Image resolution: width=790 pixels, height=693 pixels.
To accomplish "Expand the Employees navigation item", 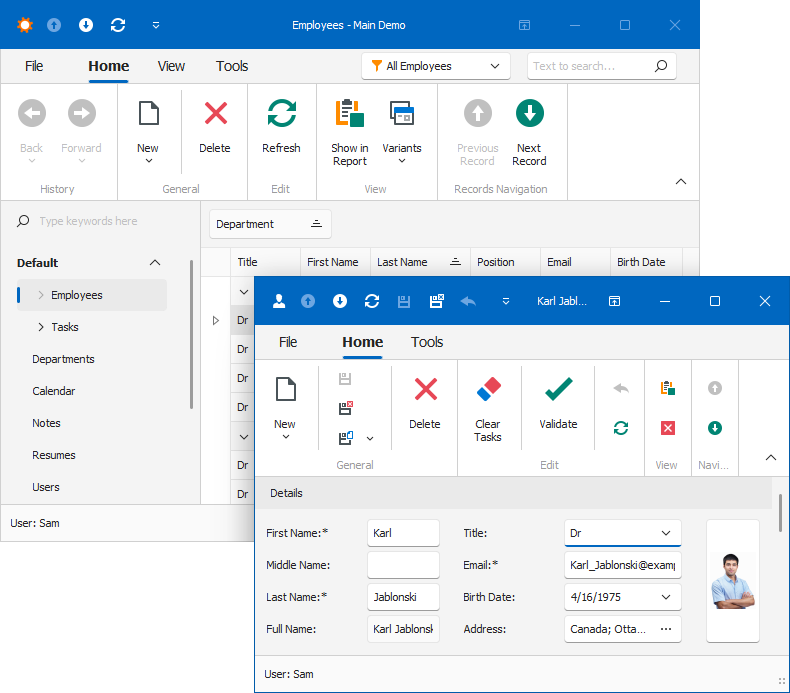I will pyautogui.click(x=41, y=295).
